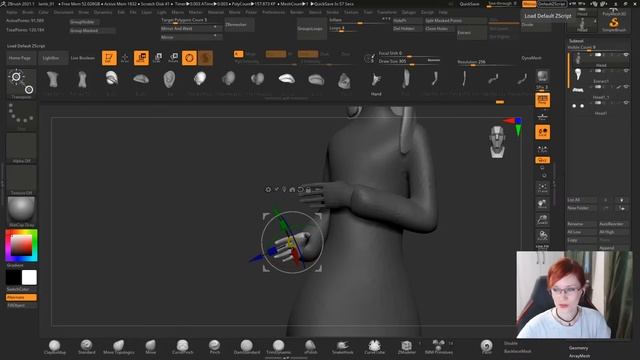Click the camera head orientation widget
Image resolution: width=640 pixels, height=360 pixels.
pos(497,142)
